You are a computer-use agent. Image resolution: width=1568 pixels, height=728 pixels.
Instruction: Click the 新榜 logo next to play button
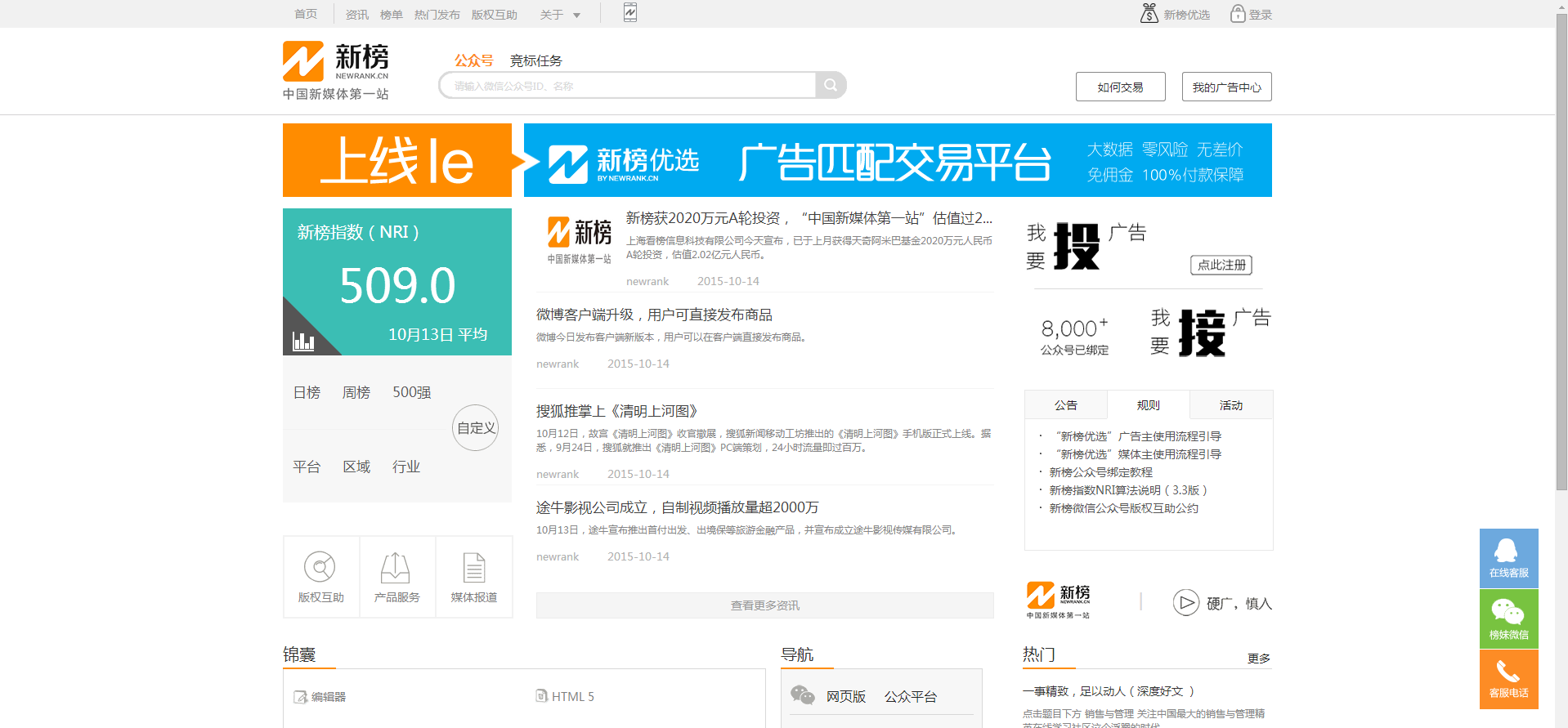click(x=1059, y=600)
